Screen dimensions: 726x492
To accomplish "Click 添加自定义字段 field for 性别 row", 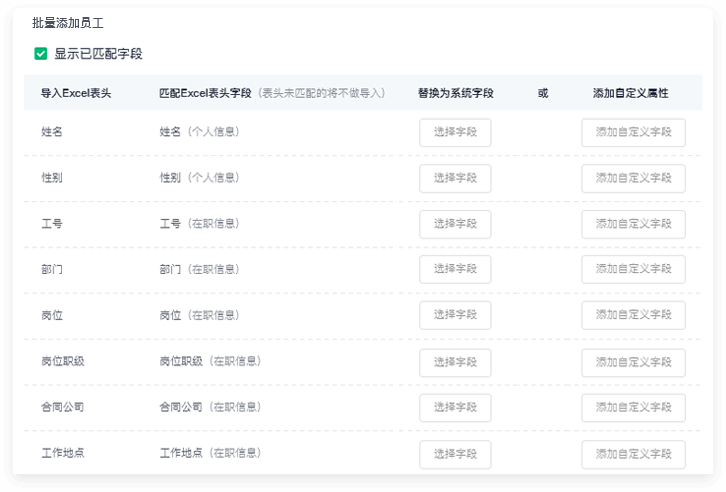I will coord(633,178).
